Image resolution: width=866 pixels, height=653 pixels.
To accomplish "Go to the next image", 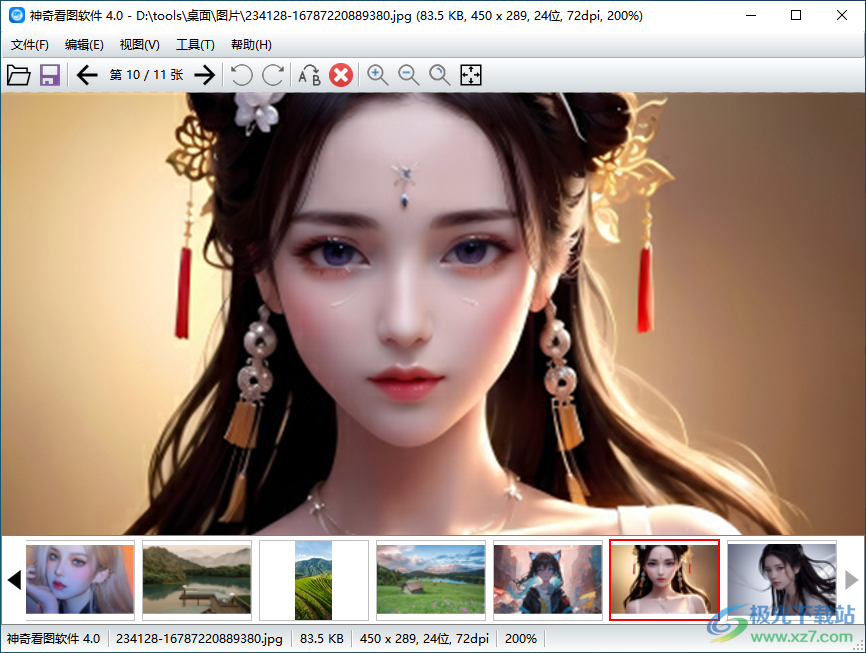I will pyautogui.click(x=204, y=75).
